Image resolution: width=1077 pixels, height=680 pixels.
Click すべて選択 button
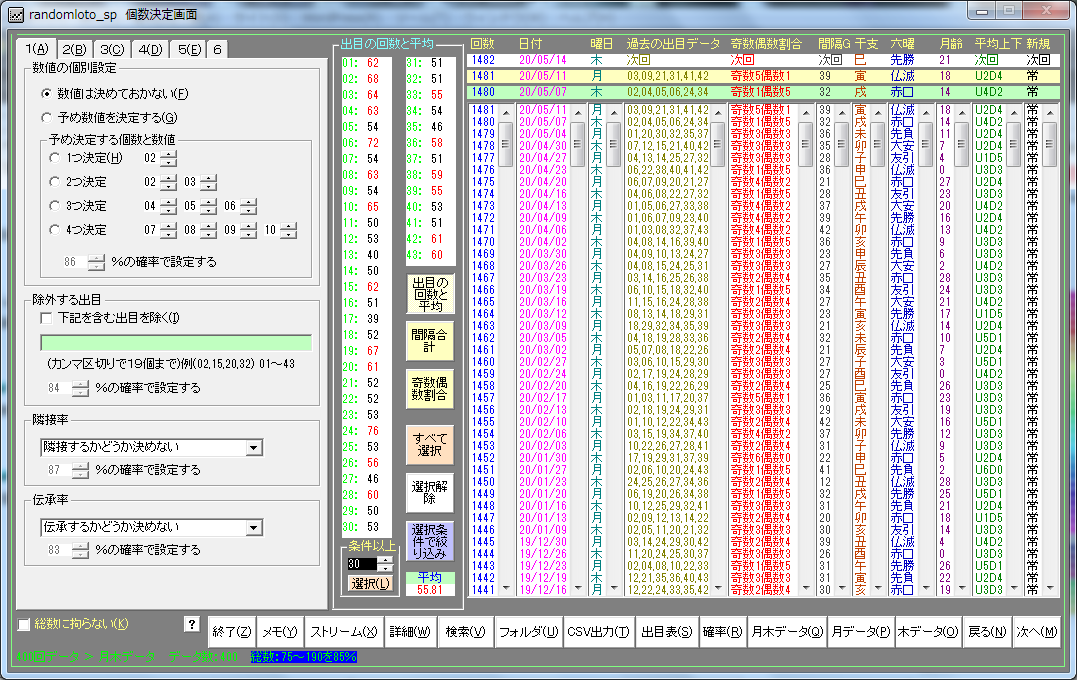430,444
